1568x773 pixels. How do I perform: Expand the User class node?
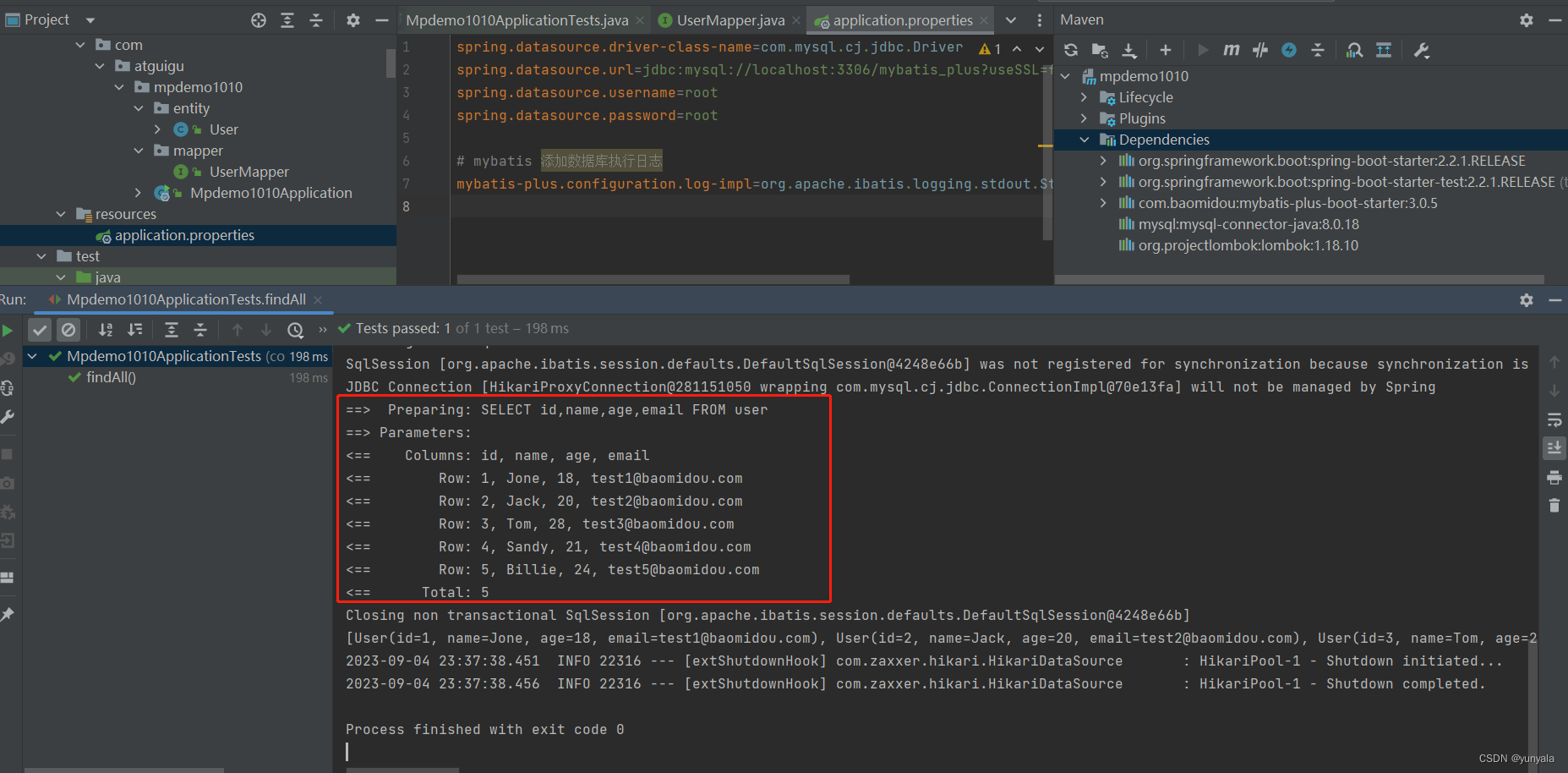click(x=157, y=129)
